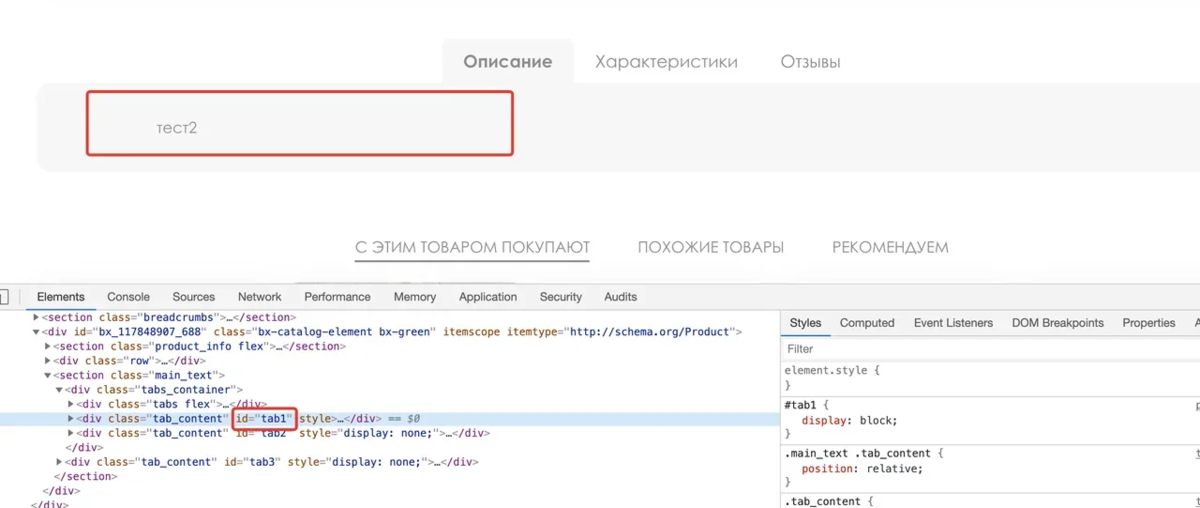
Task: Open the Audits tab
Action: click(x=621, y=297)
